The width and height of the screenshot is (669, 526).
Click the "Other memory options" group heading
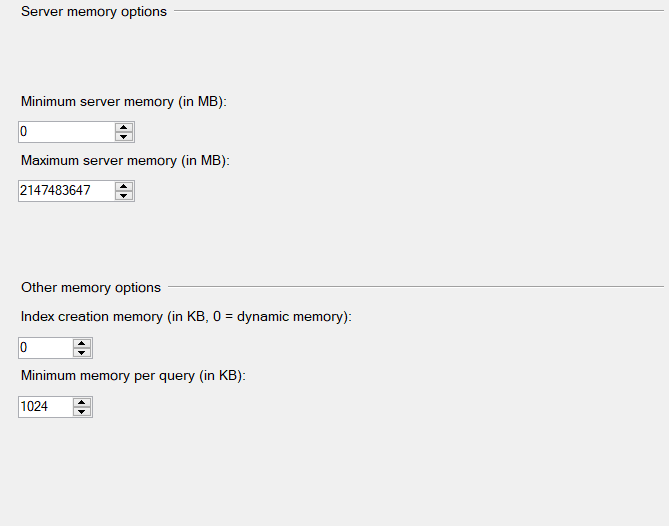(x=91, y=288)
